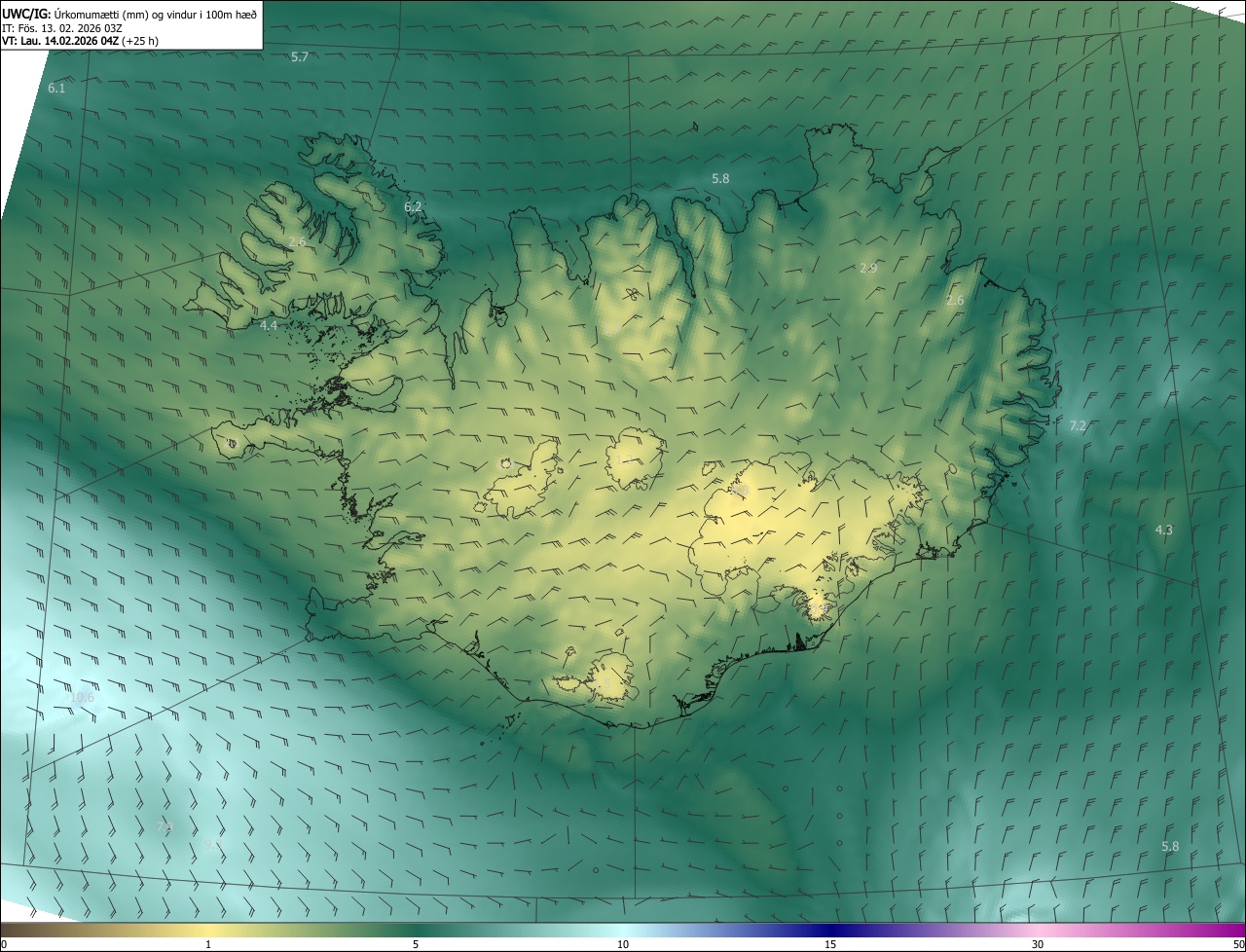Select the 7.2 precipitation value label
Viewport: 1246px width, 952px height.
point(1078,426)
